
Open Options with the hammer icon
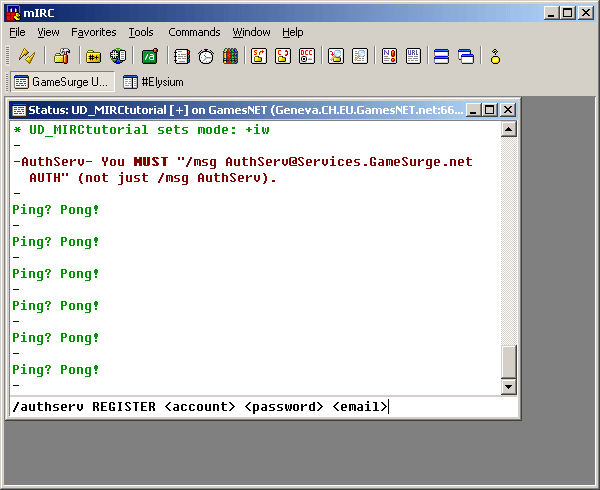62,56
